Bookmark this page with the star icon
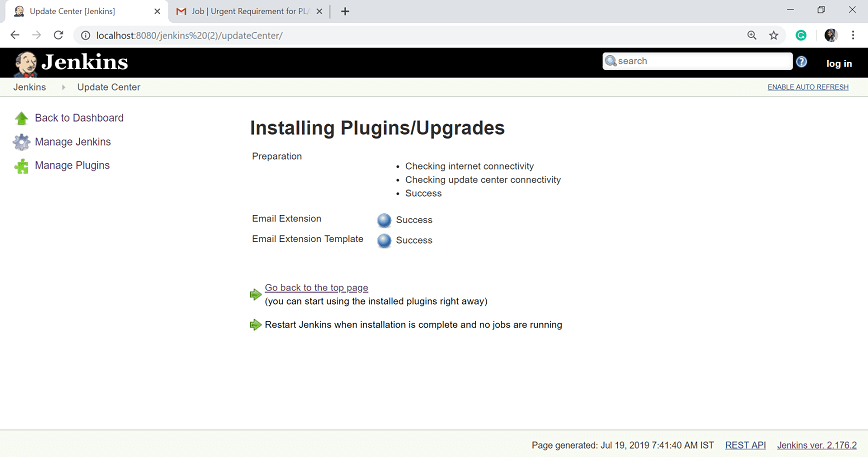Screen dimensions: 868x457 click(x=774, y=35)
